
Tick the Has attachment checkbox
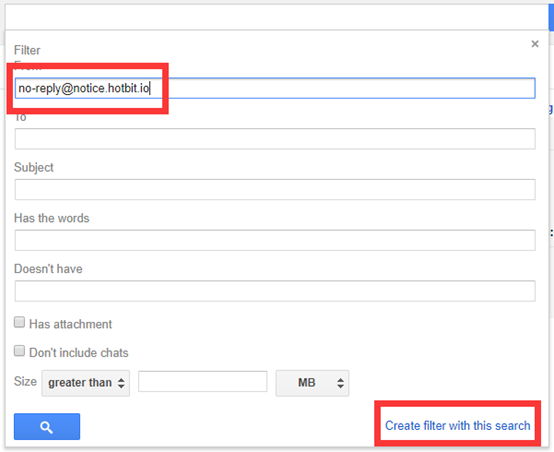[x=19, y=322]
